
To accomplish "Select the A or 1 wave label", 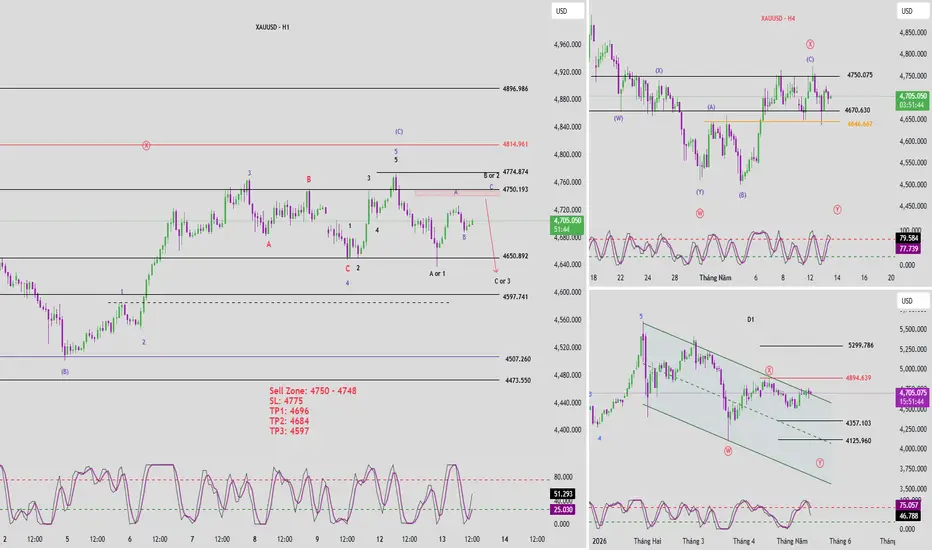I will tap(437, 274).
